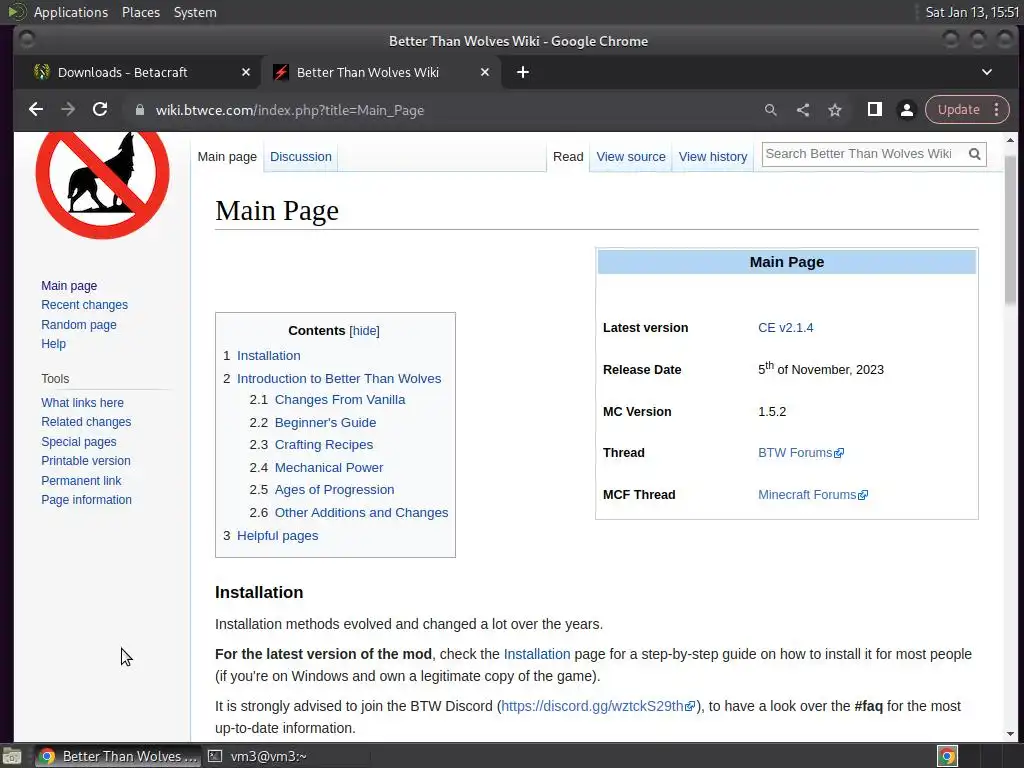The width and height of the screenshot is (1024, 768).
Task: Open the View history tab
Action: 712,157
